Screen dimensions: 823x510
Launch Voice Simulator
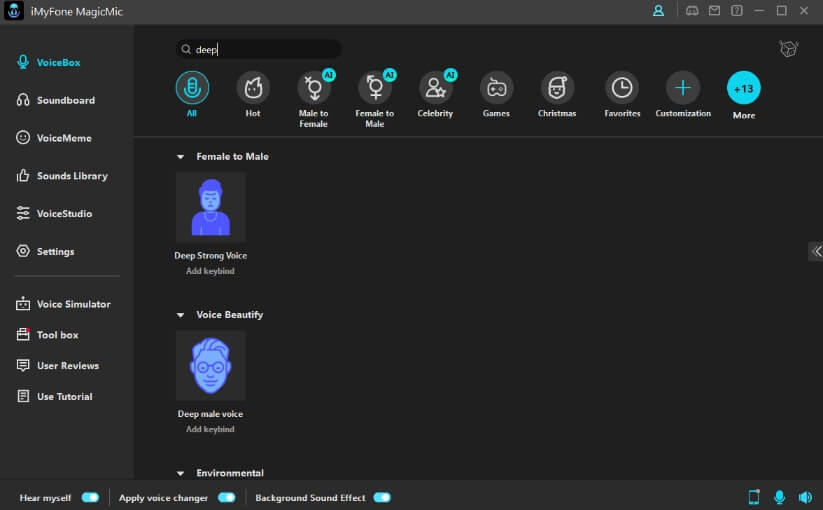[64, 304]
